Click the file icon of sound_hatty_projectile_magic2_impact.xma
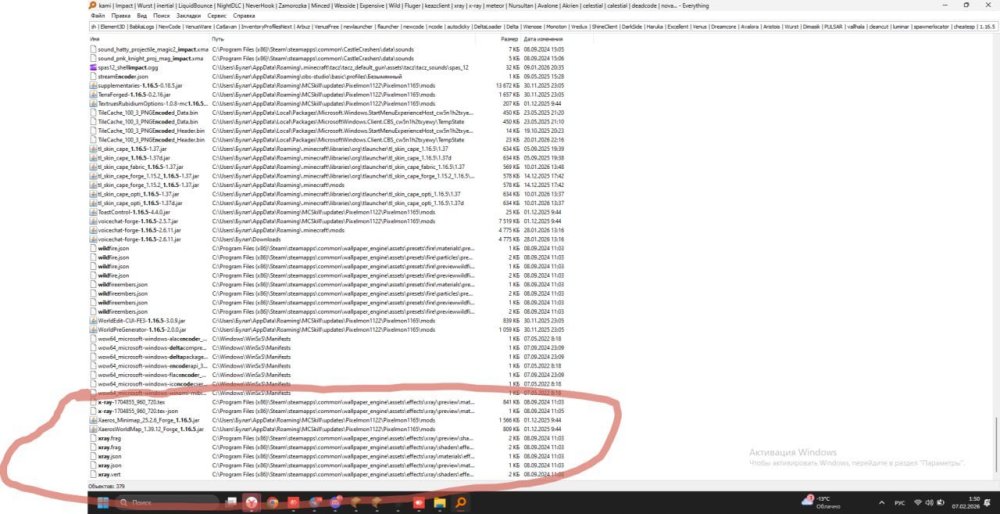This screenshot has height=514, width=1000. (93, 49)
